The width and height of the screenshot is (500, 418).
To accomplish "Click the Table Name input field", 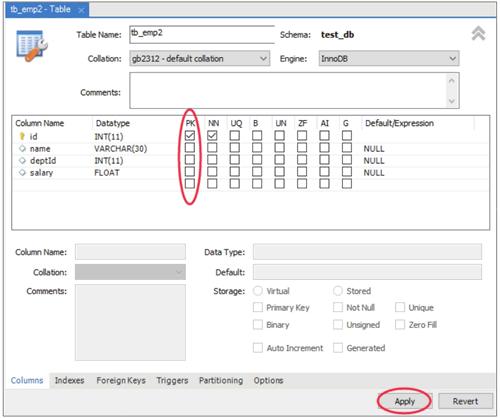I will click(202, 34).
